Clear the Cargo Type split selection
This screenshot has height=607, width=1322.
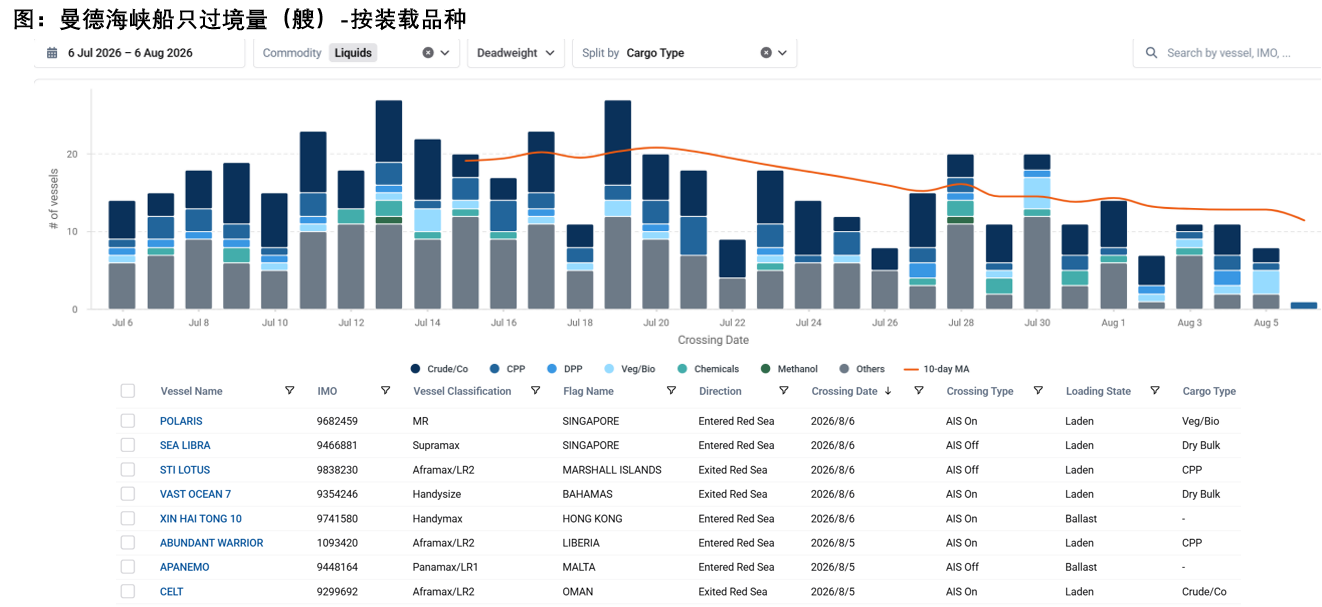pyautogui.click(x=766, y=53)
